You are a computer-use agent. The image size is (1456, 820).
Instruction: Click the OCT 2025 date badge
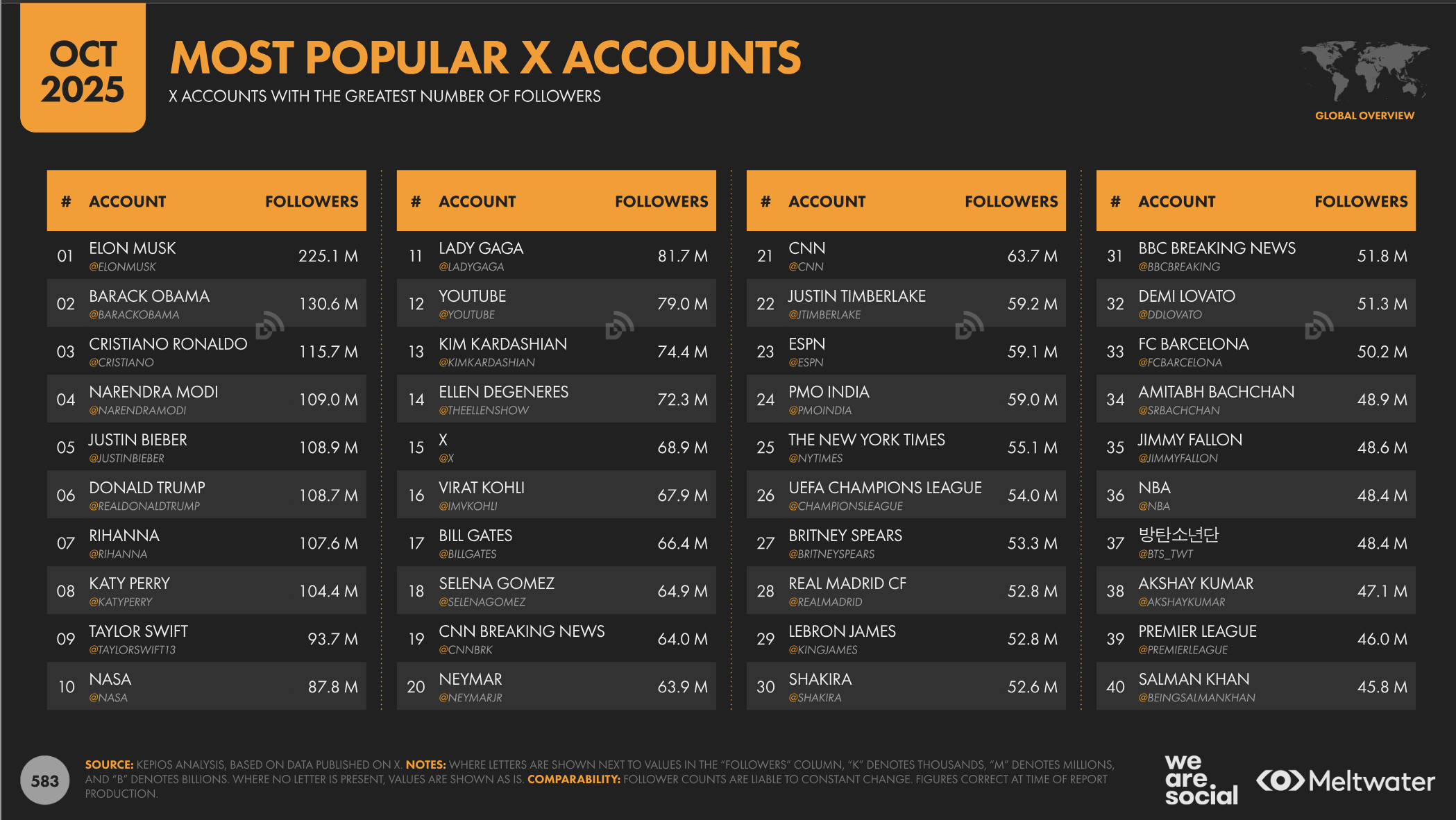point(83,71)
